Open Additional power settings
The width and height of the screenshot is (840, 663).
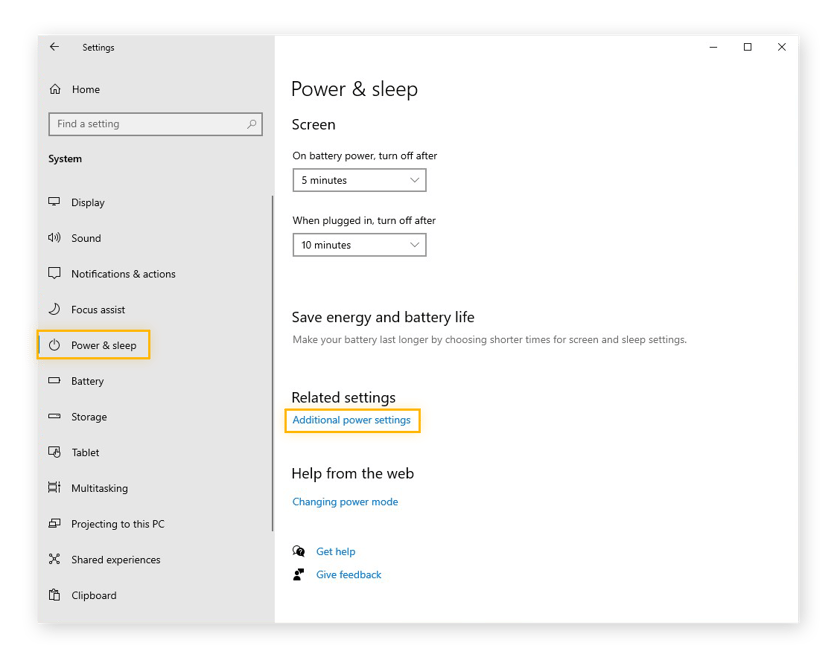[x=352, y=421]
